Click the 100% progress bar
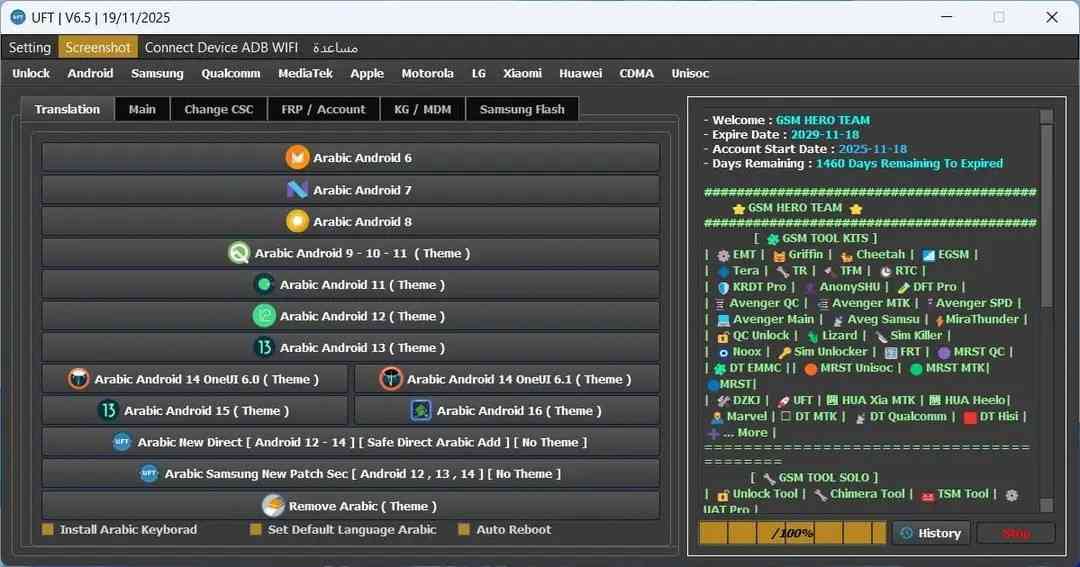This screenshot has width=1080, height=567. pyautogui.click(x=793, y=533)
